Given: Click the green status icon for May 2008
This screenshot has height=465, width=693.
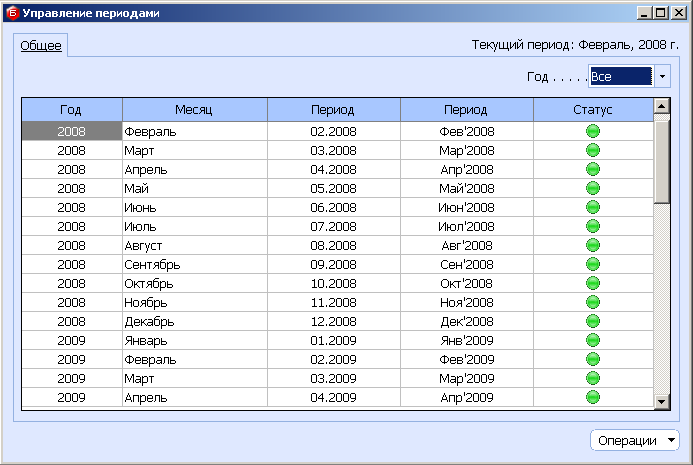Looking at the screenshot, I should pos(593,188).
